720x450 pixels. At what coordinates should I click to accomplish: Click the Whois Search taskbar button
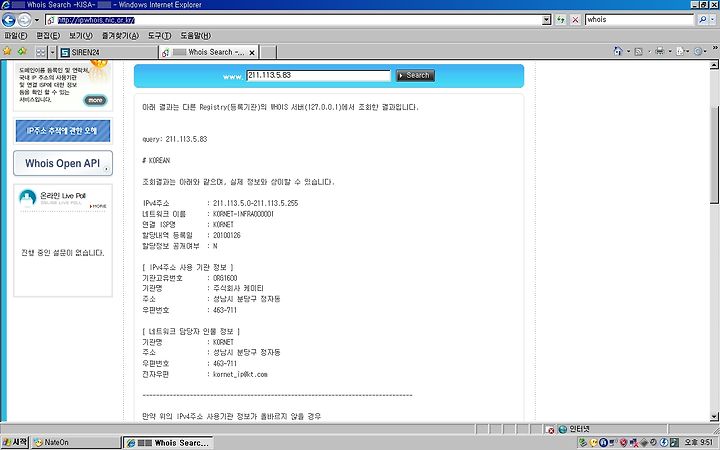pyautogui.click(x=168, y=443)
